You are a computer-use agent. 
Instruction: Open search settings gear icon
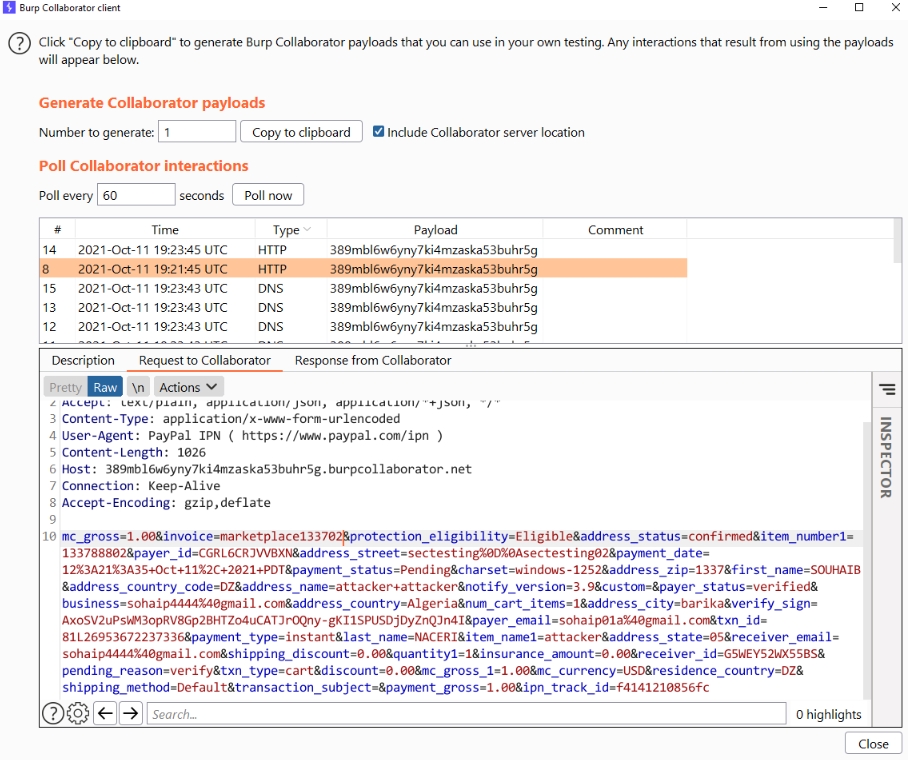[x=78, y=714]
